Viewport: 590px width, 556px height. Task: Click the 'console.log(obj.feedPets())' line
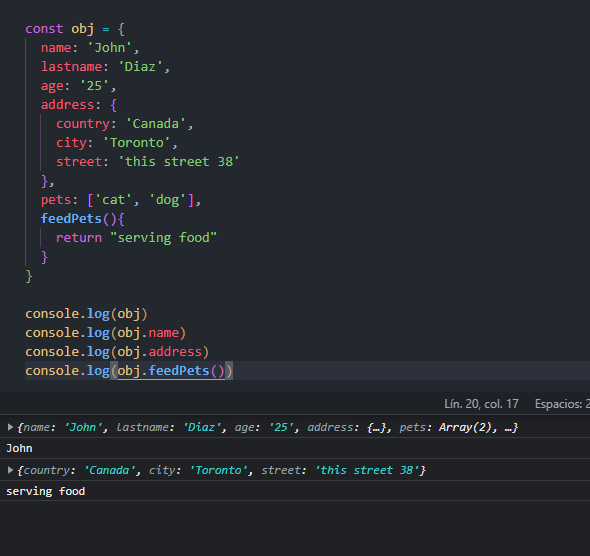coord(129,371)
